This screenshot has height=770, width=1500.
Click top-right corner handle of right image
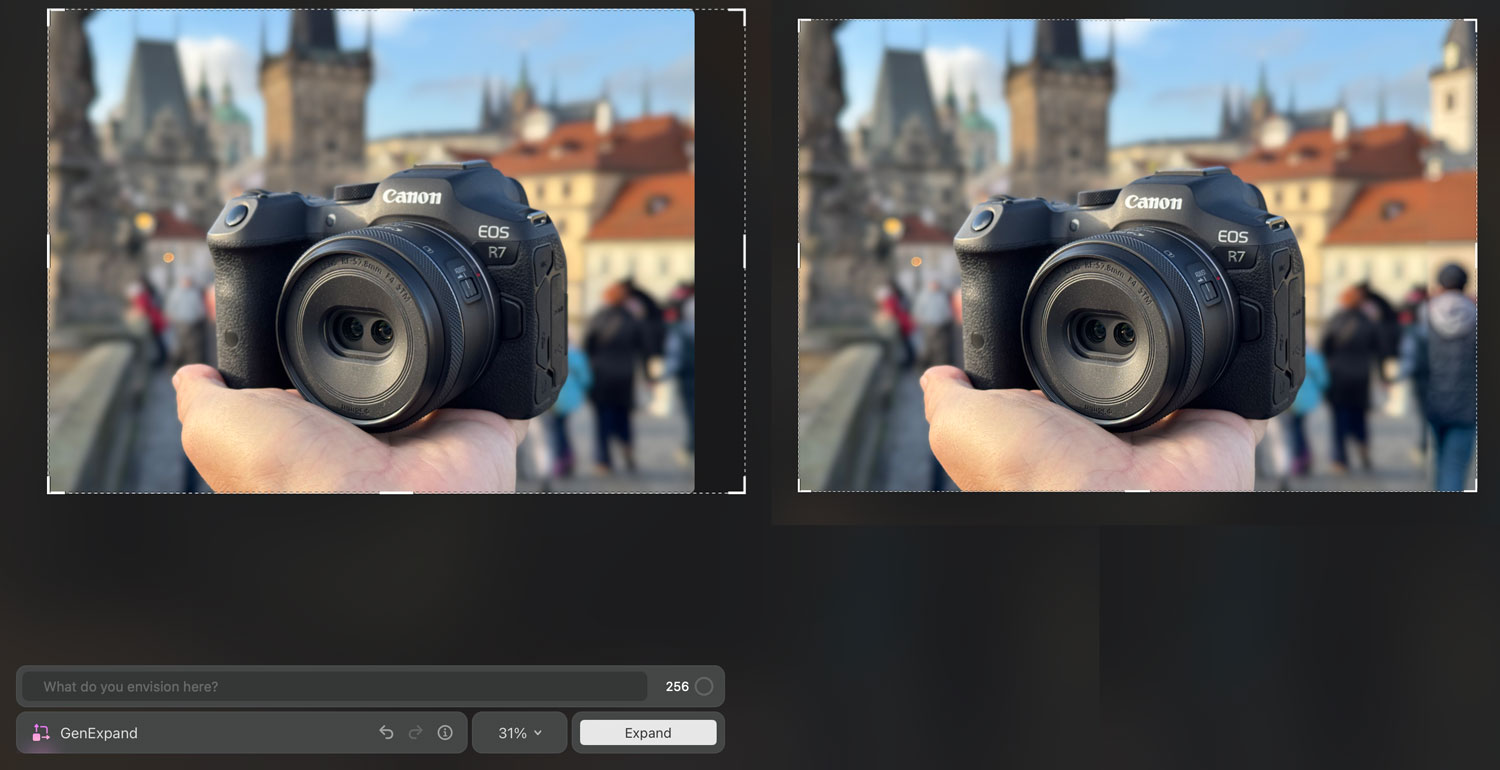(x=1475, y=21)
